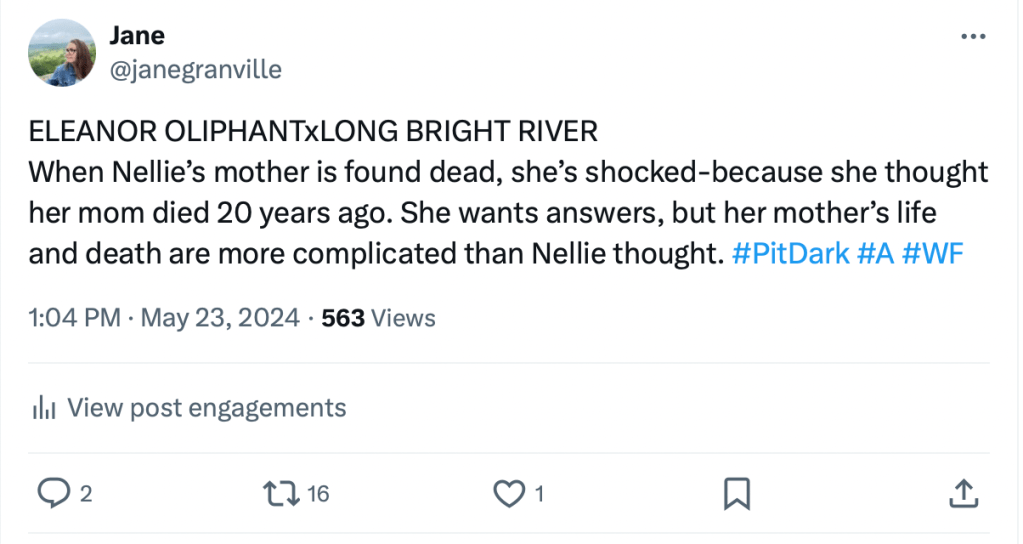Click the repost count 16

click(x=318, y=493)
